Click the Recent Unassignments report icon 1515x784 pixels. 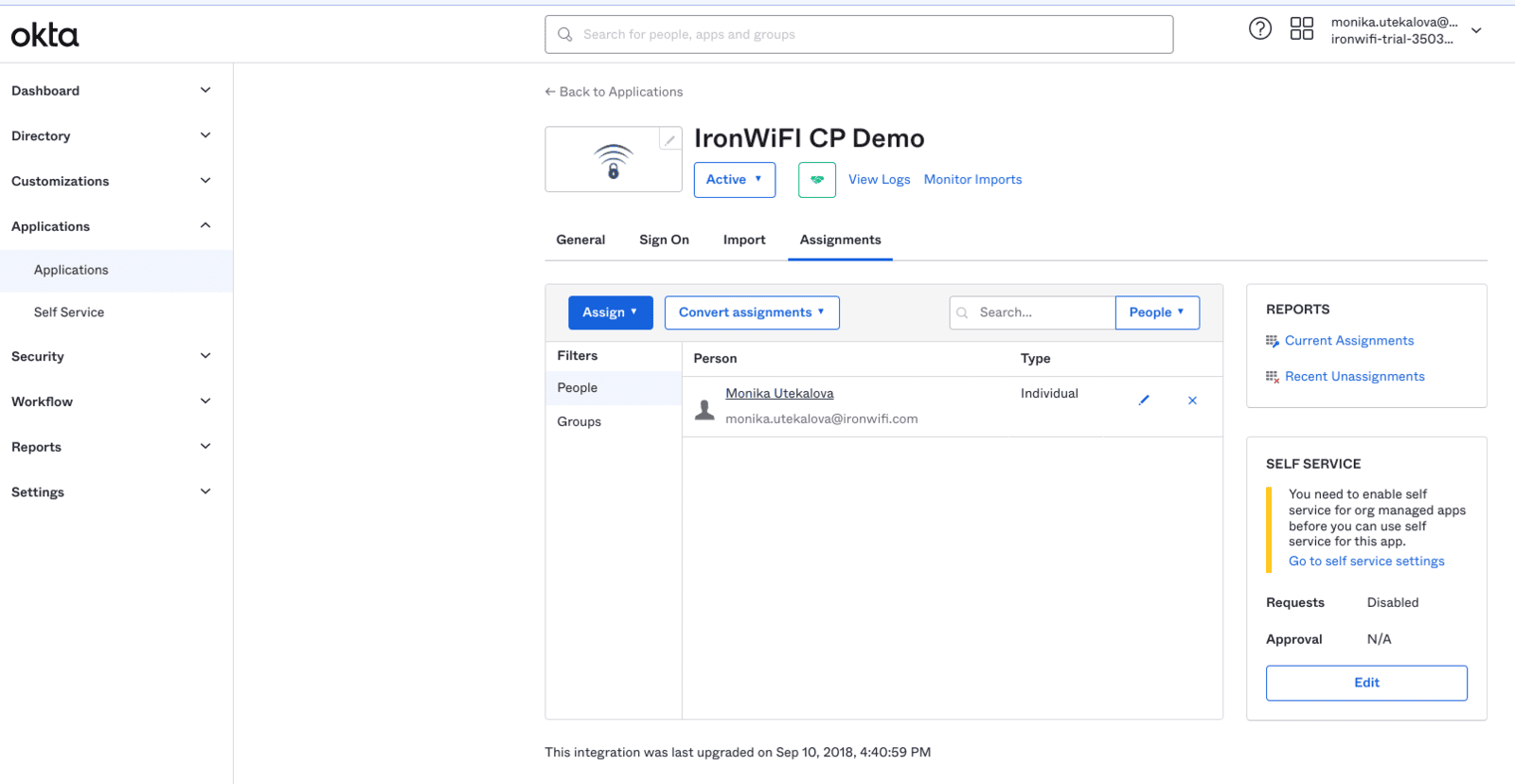tap(1273, 377)
